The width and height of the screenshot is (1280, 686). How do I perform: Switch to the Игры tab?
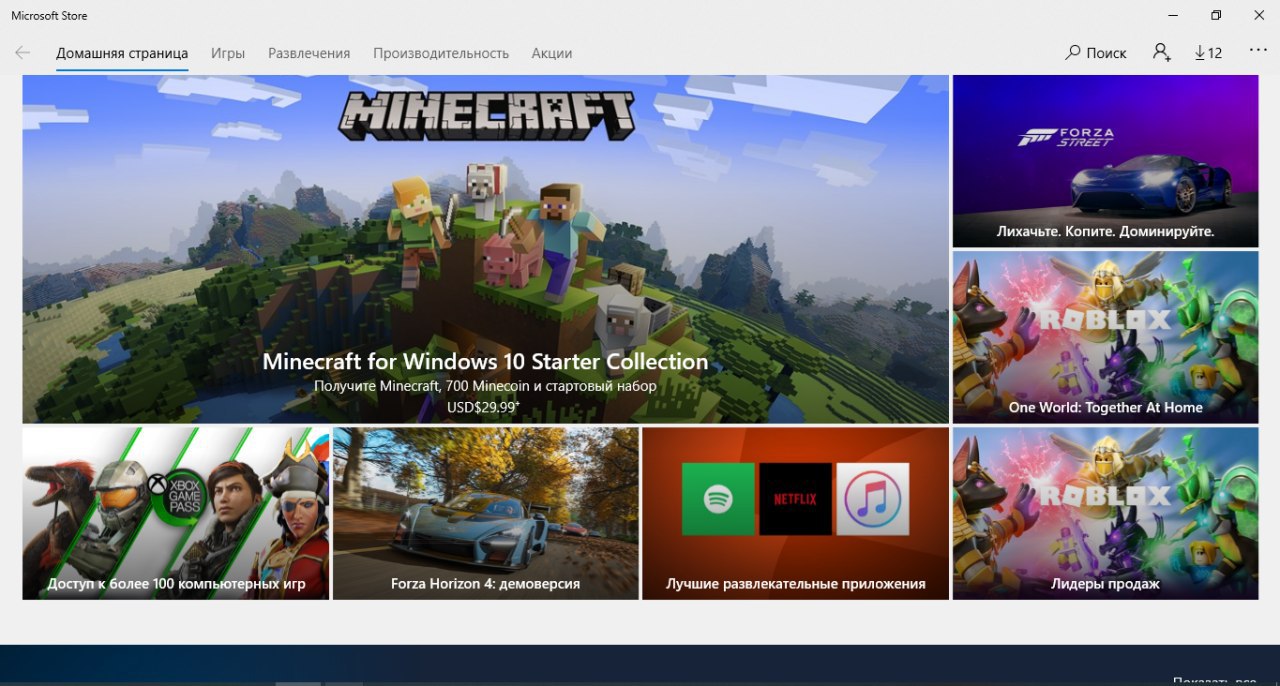[x=228, y=53]
